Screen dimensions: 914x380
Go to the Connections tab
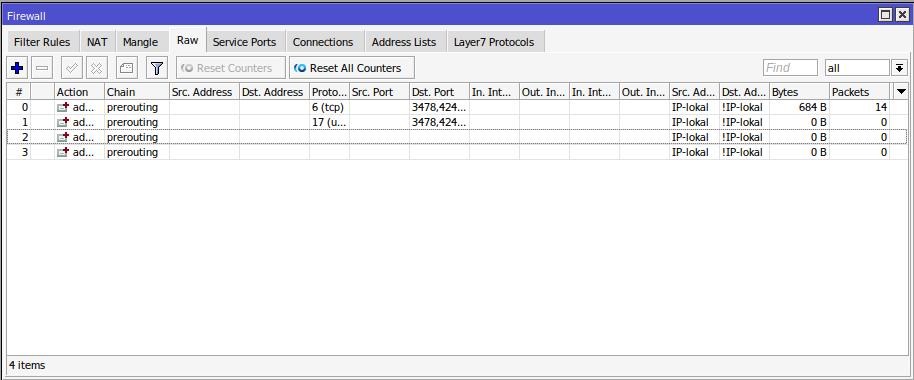click(323, 43)
